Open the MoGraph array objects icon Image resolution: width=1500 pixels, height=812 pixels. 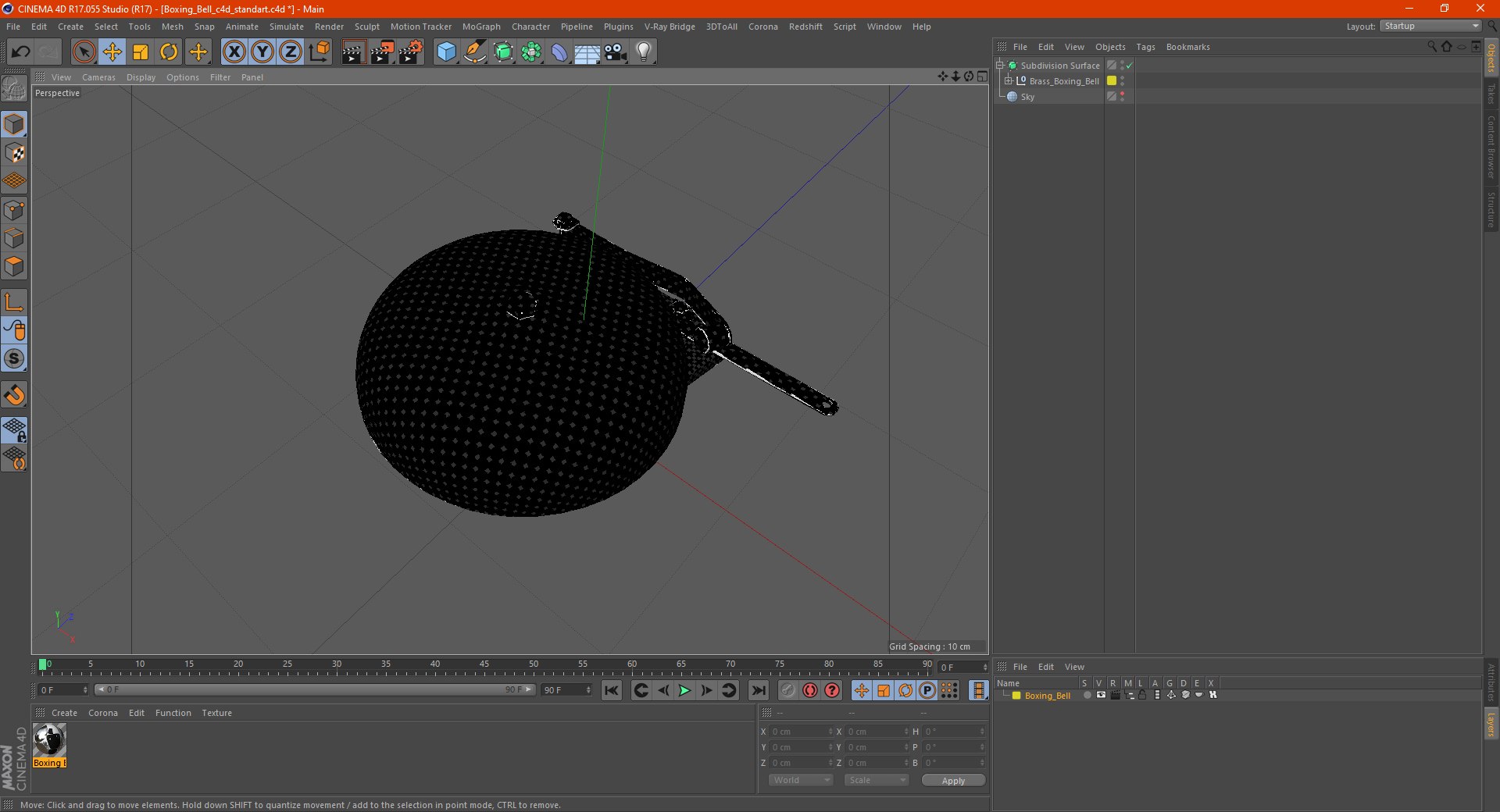[x=531, y=52]
